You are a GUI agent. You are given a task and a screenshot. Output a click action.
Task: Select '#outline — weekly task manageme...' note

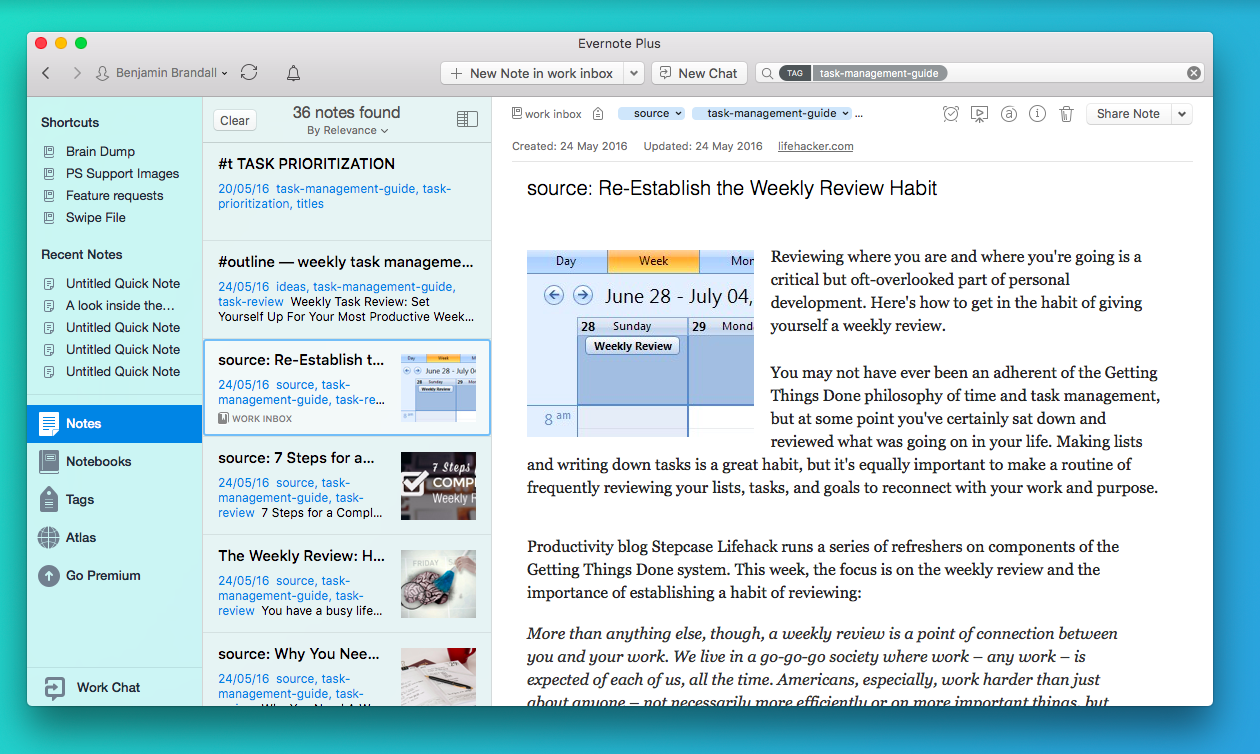click(347, 290)
